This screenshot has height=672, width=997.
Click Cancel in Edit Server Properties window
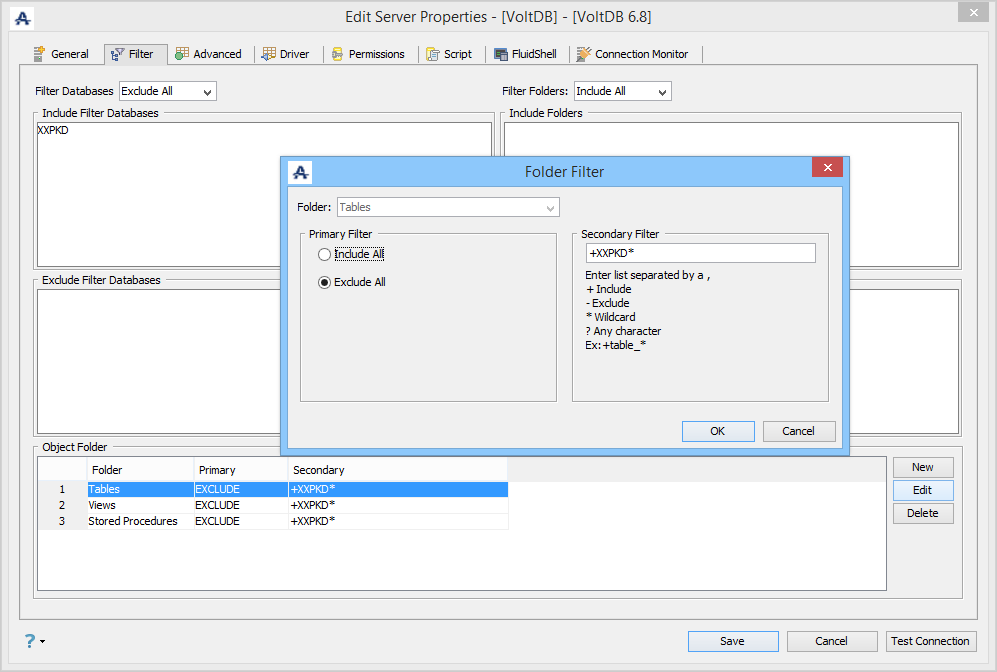tap(832, 641)
